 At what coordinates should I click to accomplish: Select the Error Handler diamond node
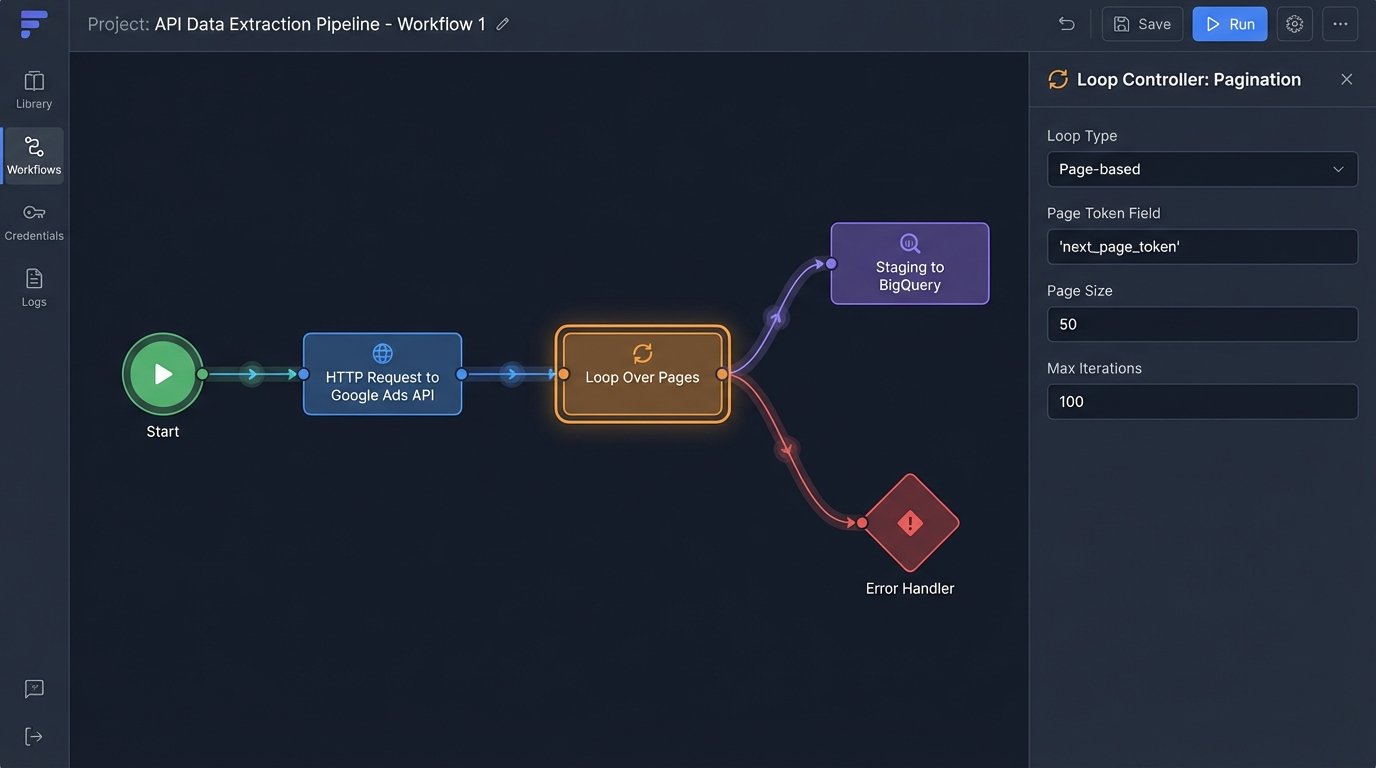(909, 521)
